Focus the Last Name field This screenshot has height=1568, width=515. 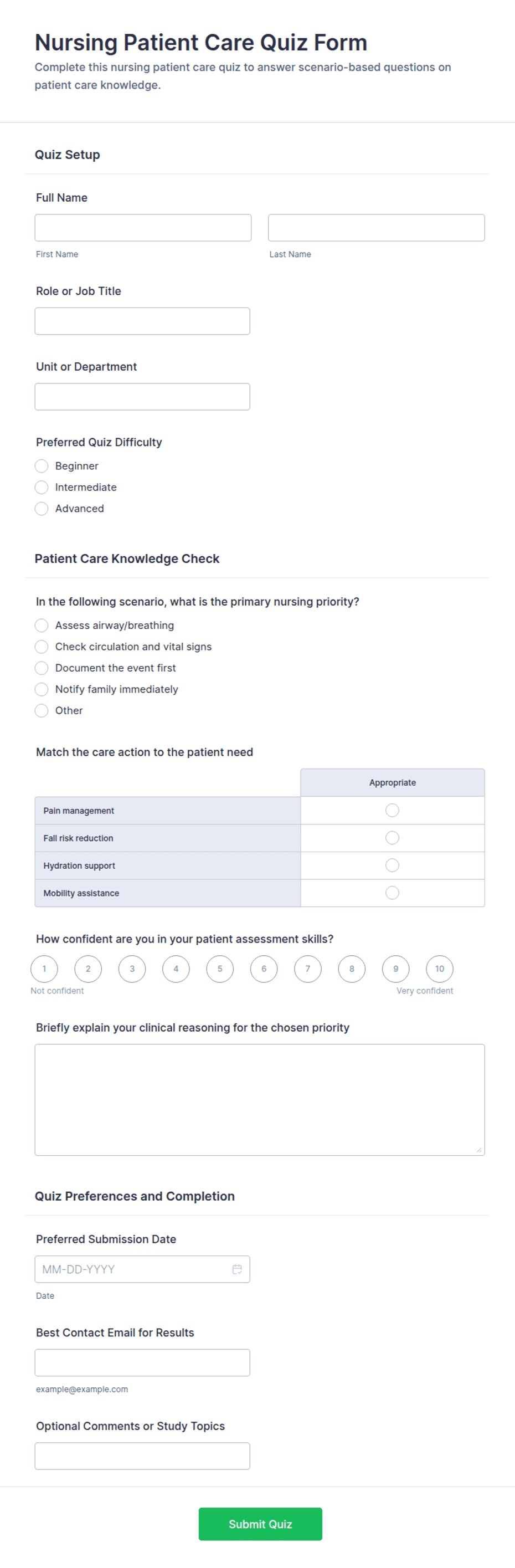click(377, 228)
